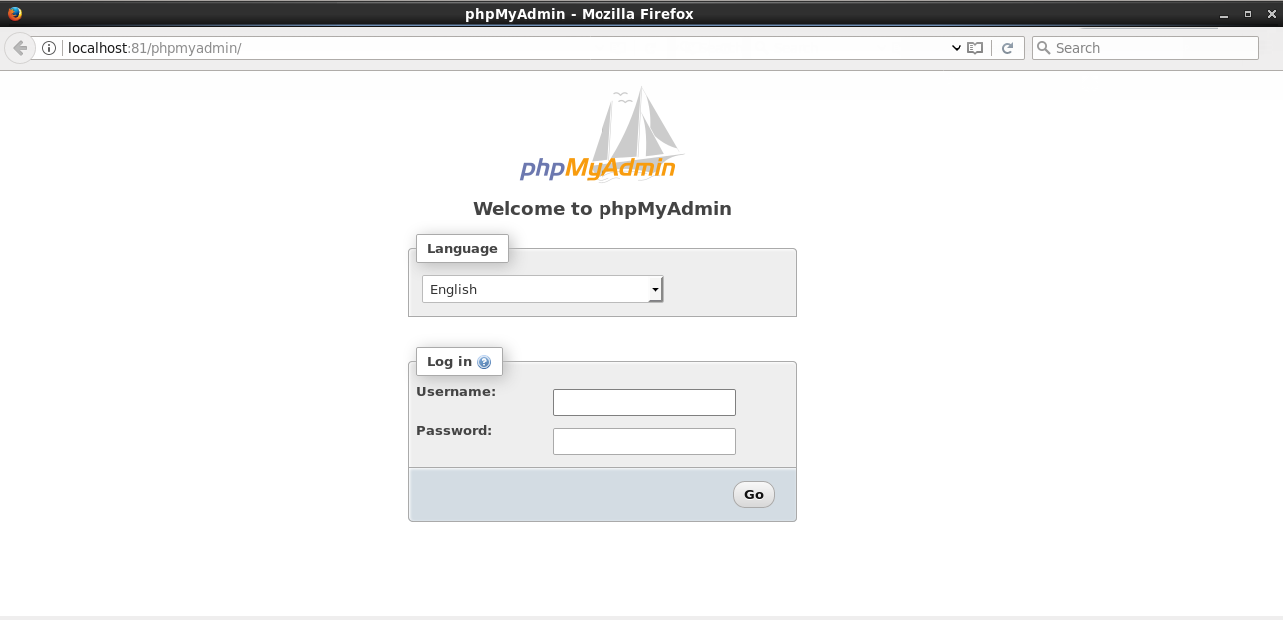Focus the Password input field

(644, 441)
